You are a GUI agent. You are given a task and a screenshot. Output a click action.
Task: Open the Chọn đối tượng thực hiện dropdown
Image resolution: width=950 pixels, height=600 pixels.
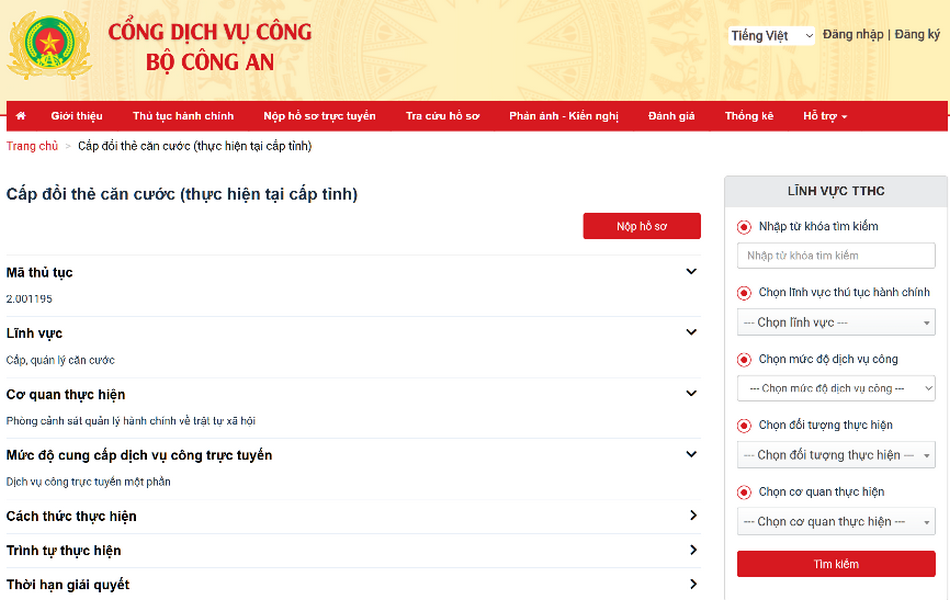tap(836, 455)
